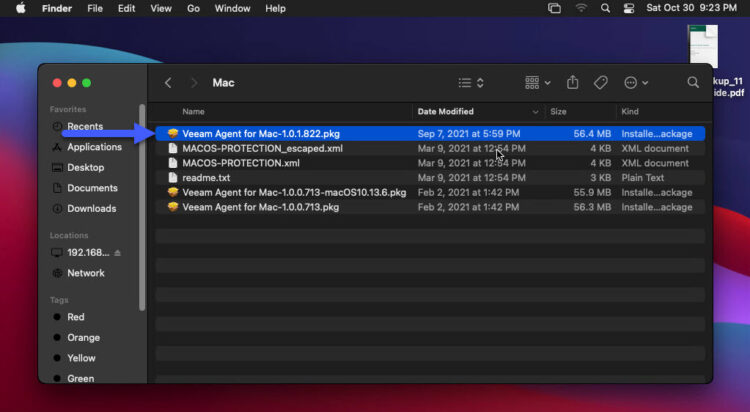Viewport: 750px width, 412px height.
Task: Sort by the Kind column header
Action: [629, 111]
